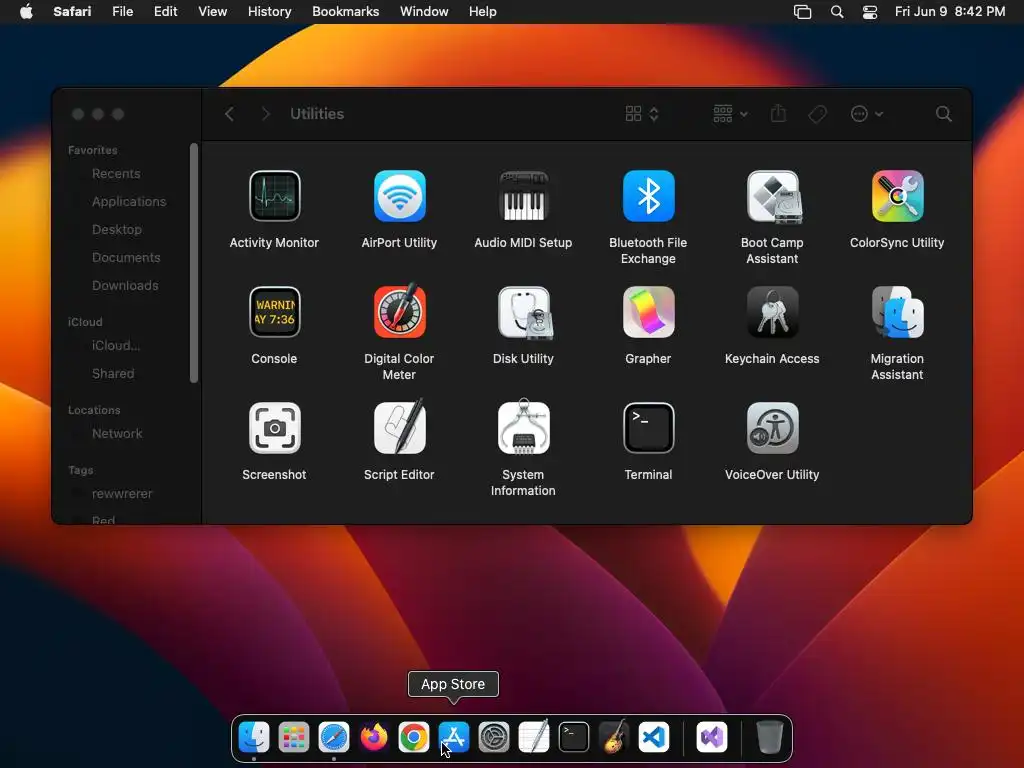Image resolution: width=1024 pixels, height=768 pixels.
Task: Click Finder icon in the Dock
Action: point(253,737)
